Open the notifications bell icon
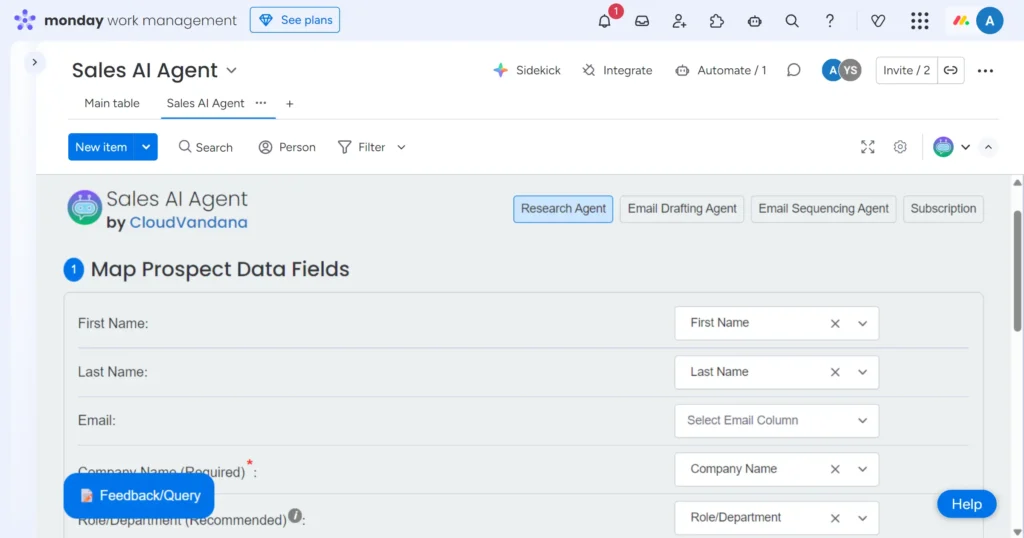Image resolution: width=1024 pixels, height=538 pixels. click(x=605, y=21)
